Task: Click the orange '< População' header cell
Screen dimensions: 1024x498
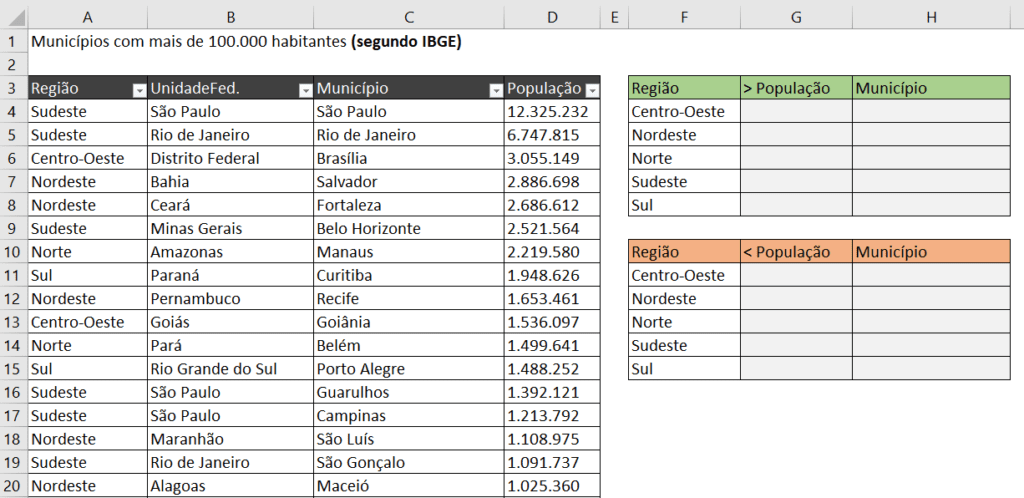Action: point(796,251)
